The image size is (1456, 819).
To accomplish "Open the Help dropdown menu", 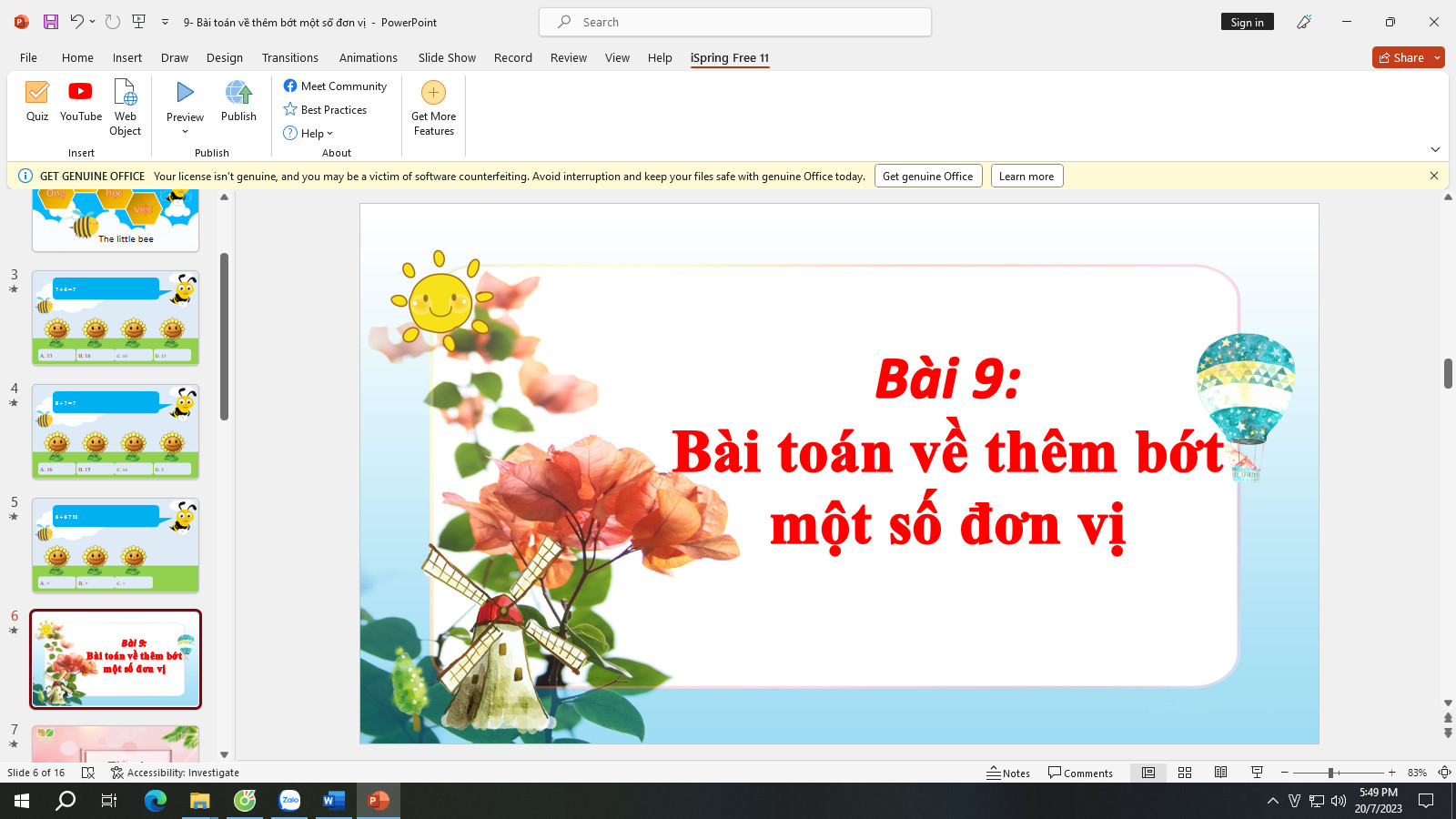I will (308, 133).
